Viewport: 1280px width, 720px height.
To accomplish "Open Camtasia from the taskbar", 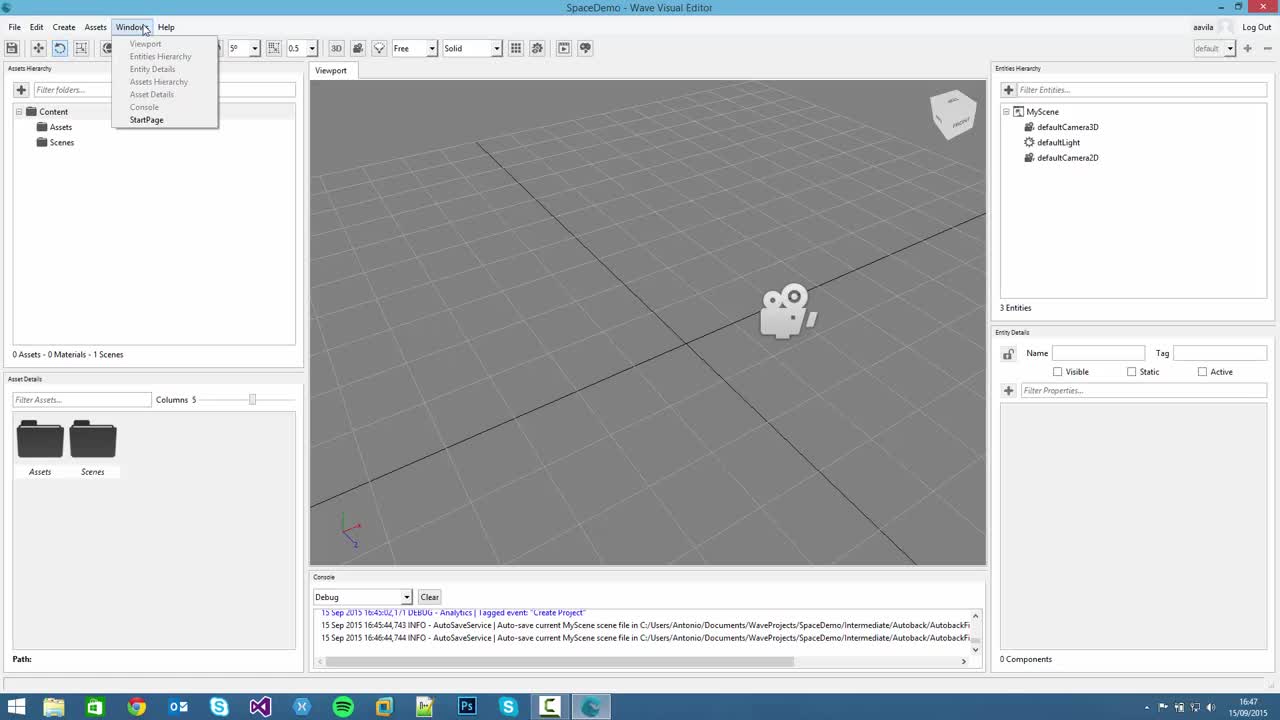I will [x=549, y=707].
